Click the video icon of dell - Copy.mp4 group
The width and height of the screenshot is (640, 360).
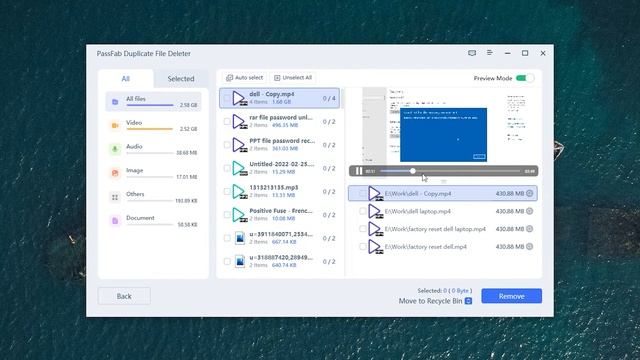tap(240, 98)
